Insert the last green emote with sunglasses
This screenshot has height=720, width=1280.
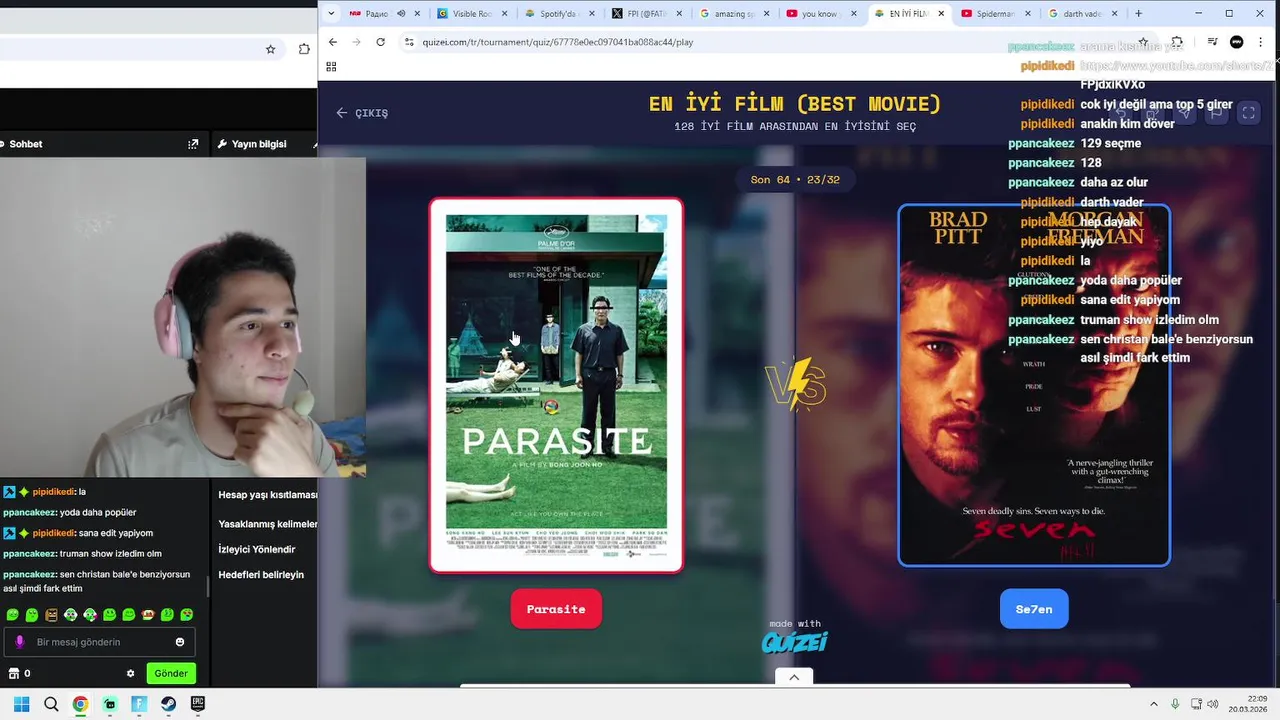pyautogui.click(x=187, y=615)
